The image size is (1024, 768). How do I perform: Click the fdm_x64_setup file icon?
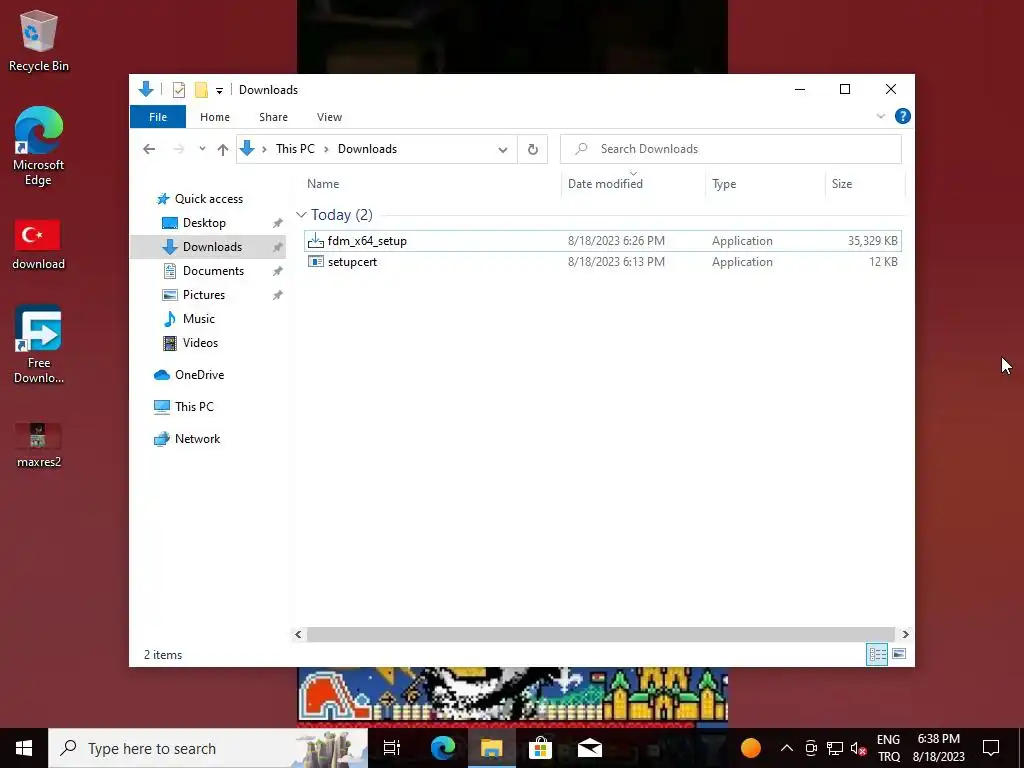315,241
